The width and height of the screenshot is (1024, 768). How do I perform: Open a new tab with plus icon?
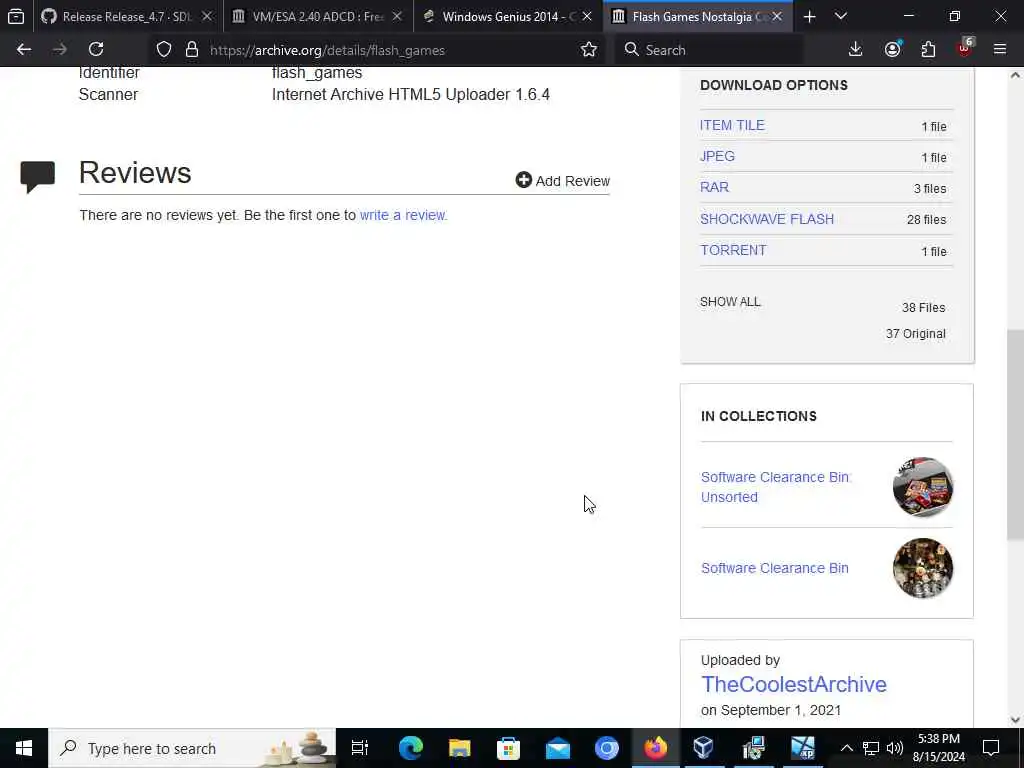point(809,17)
